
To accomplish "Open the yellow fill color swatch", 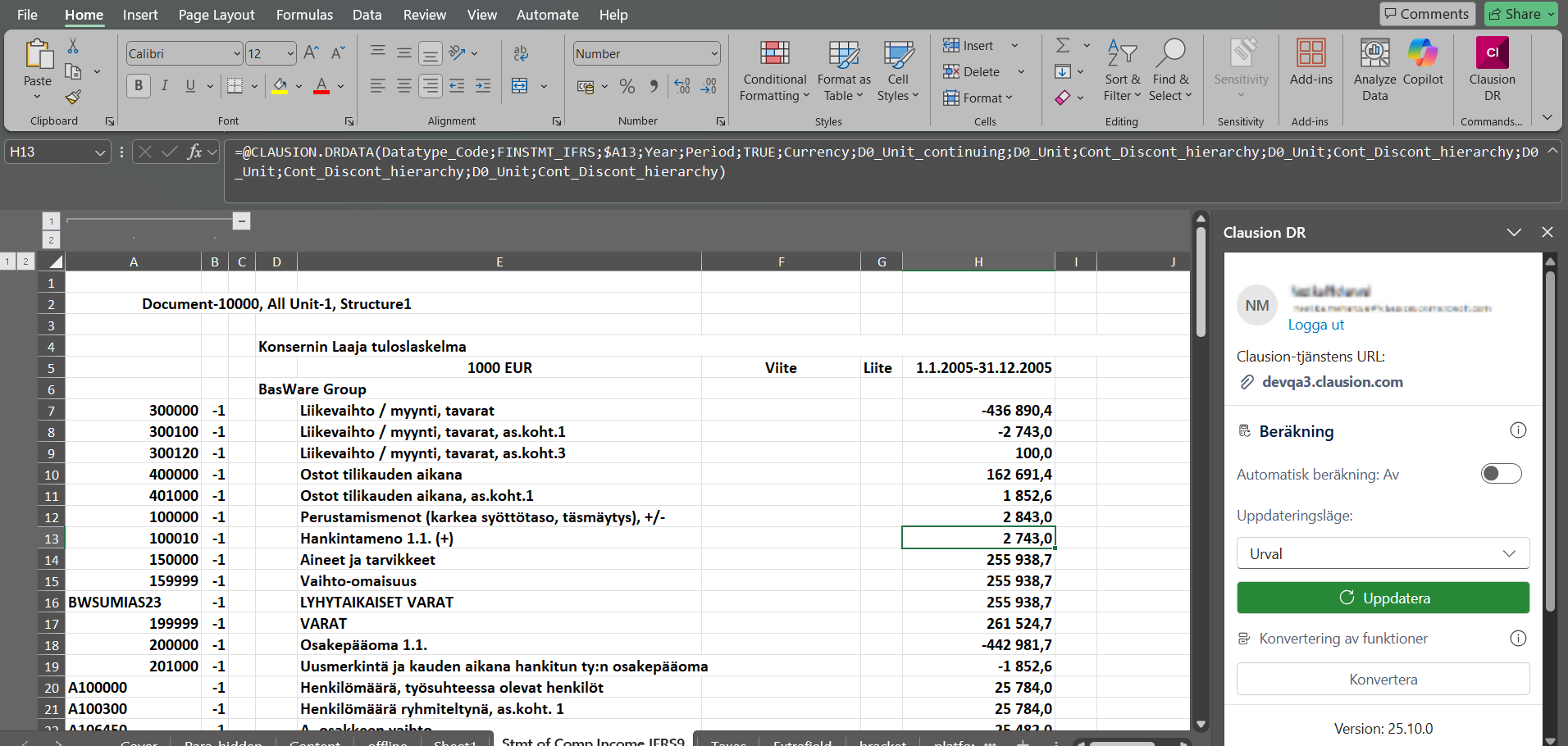I will click(x=280, y=86).
